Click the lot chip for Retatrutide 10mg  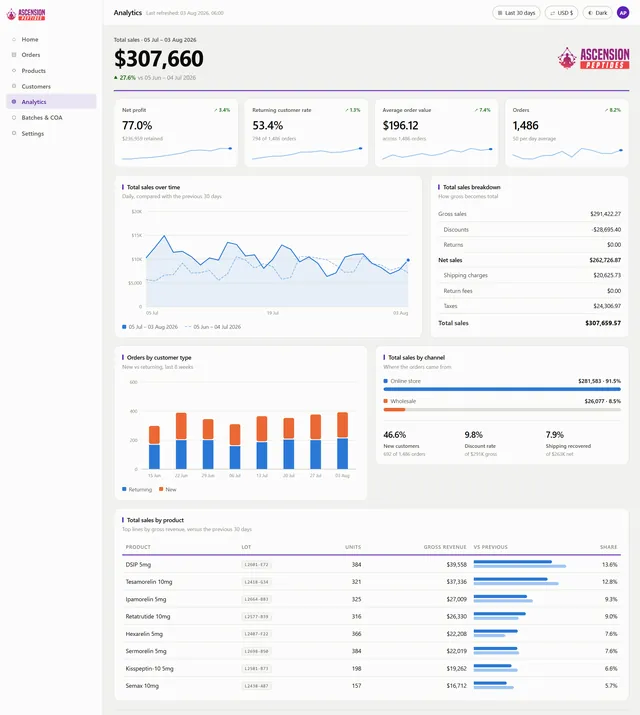click(x=256, y=617)
